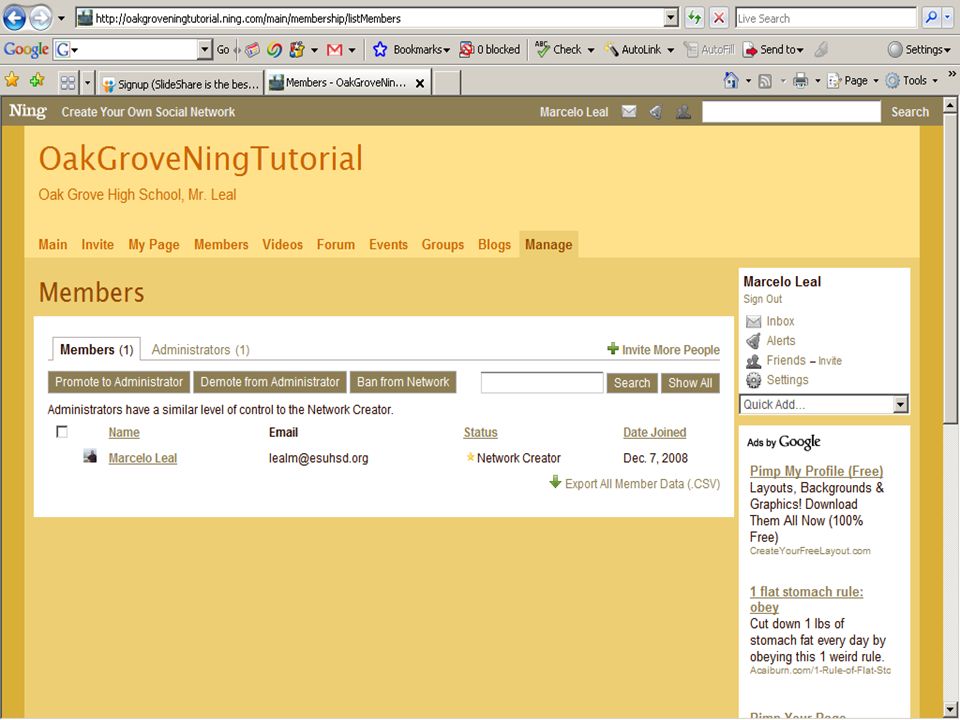Click the Export All Member Data (.CSV) link
Viewport: 960px width, 720px height.
pos(642,484)
